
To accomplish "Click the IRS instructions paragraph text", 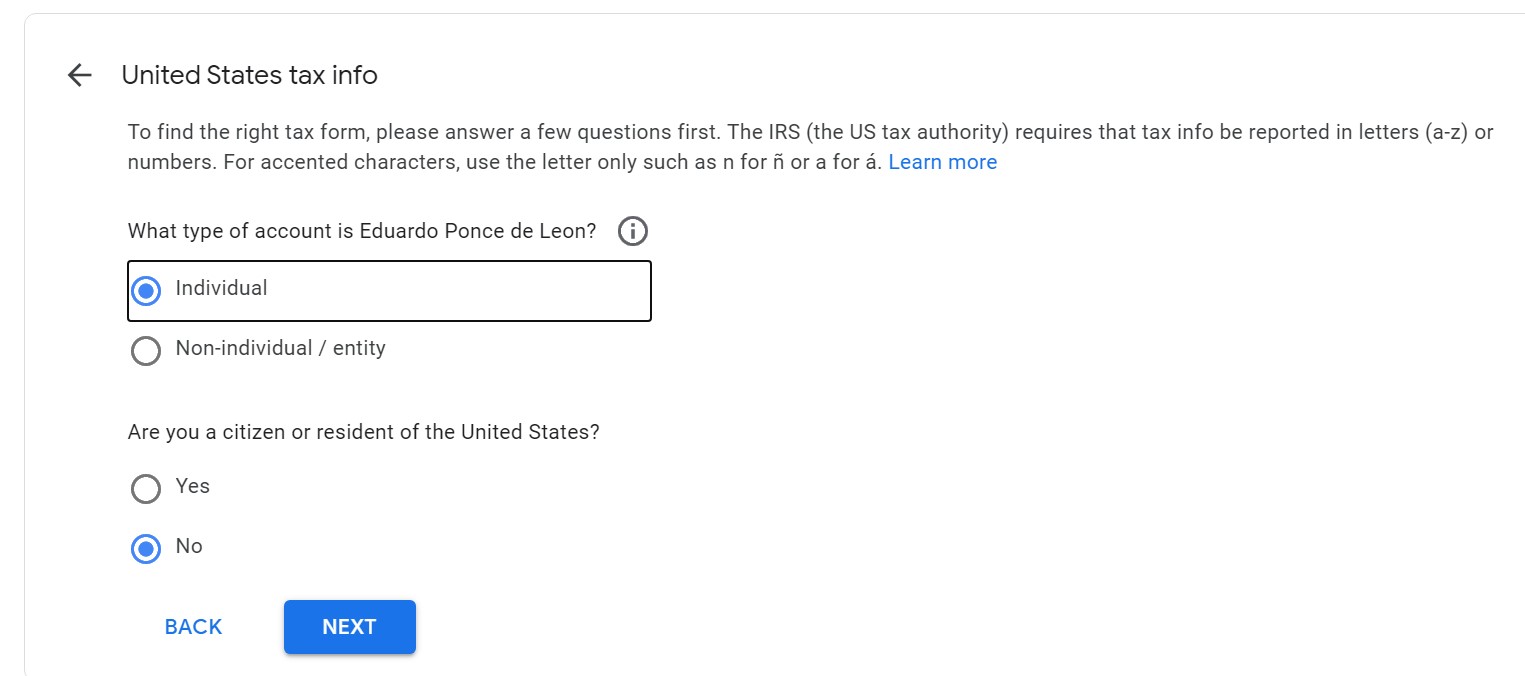I will coord(810,147).
